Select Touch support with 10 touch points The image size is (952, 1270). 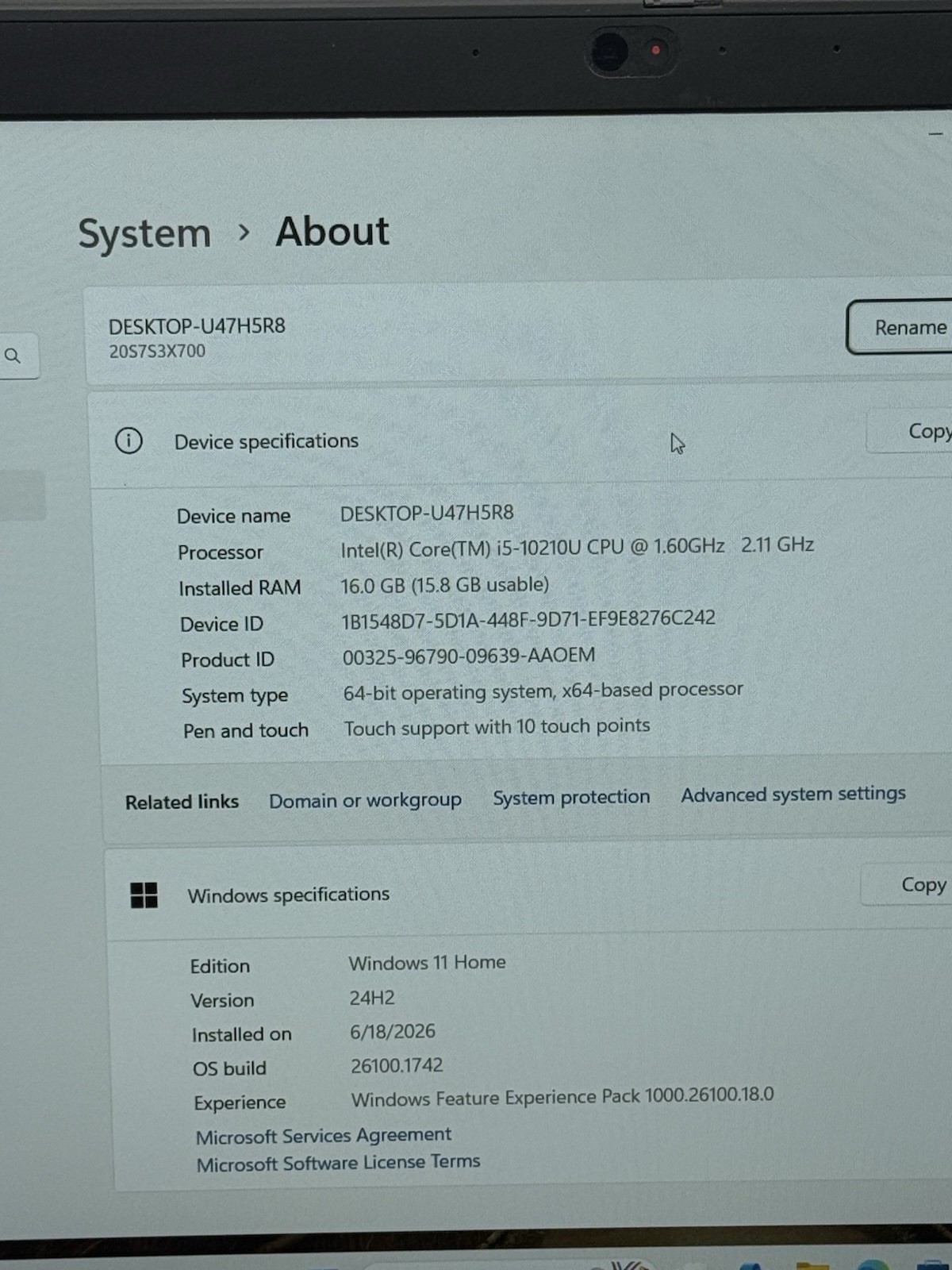point(497,727)
